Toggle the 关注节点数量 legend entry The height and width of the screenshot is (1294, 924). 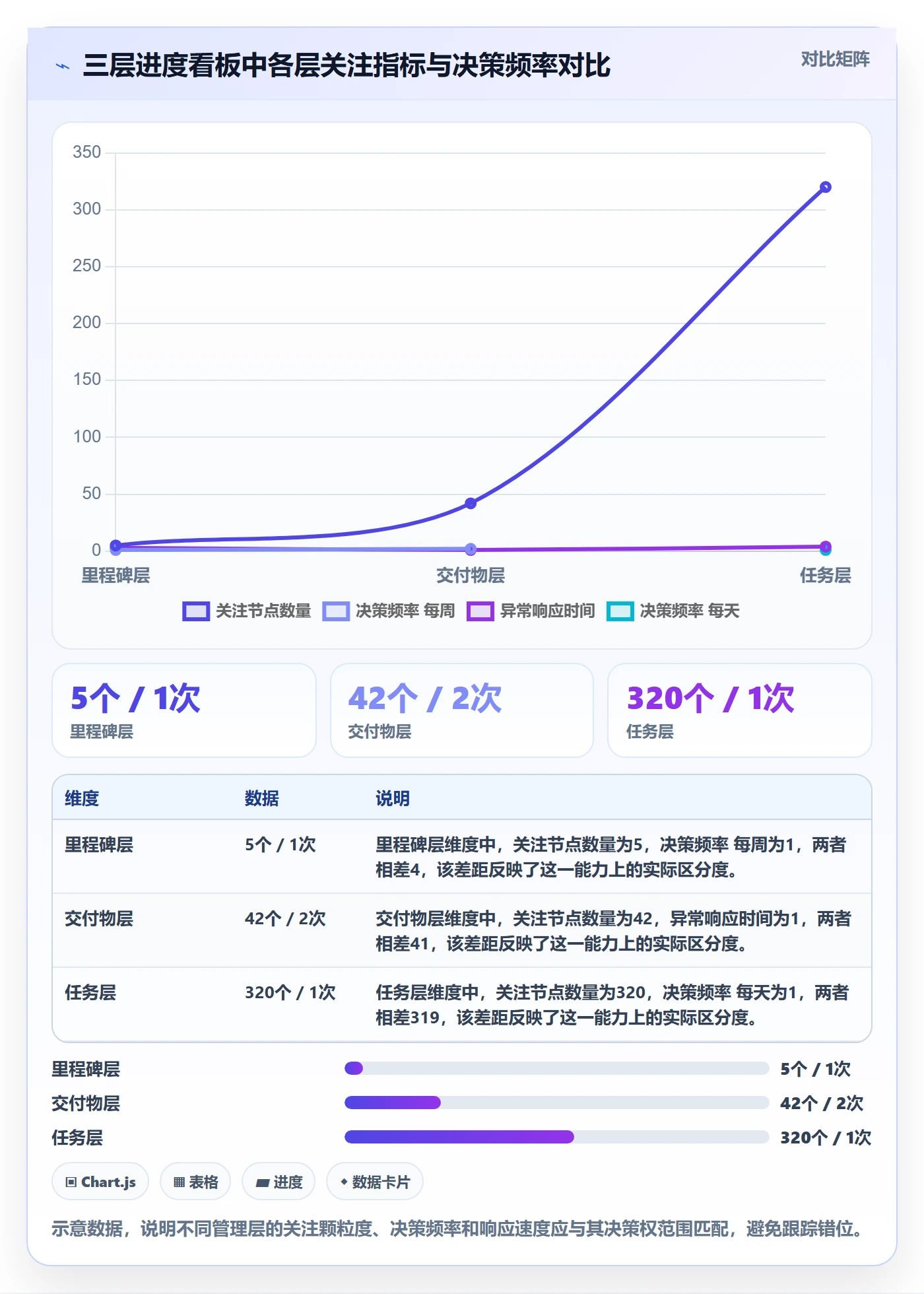tap(247, 611)
